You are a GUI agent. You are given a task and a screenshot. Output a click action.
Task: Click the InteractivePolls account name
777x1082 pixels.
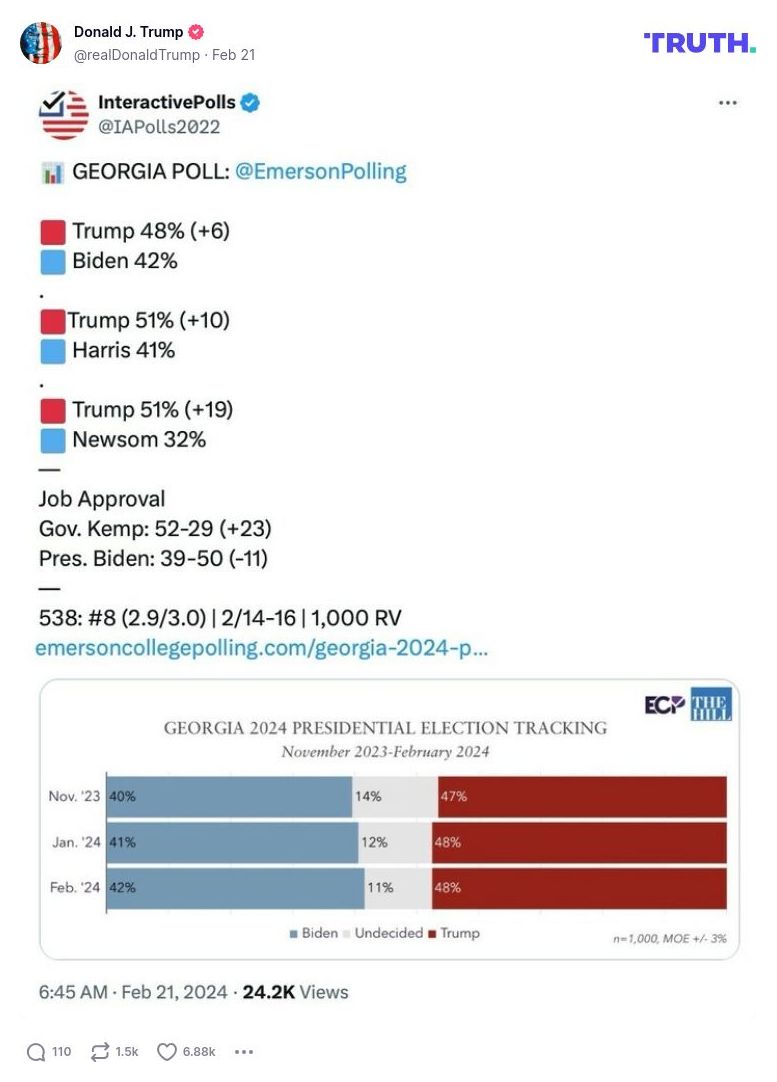(x=166, y=103)
